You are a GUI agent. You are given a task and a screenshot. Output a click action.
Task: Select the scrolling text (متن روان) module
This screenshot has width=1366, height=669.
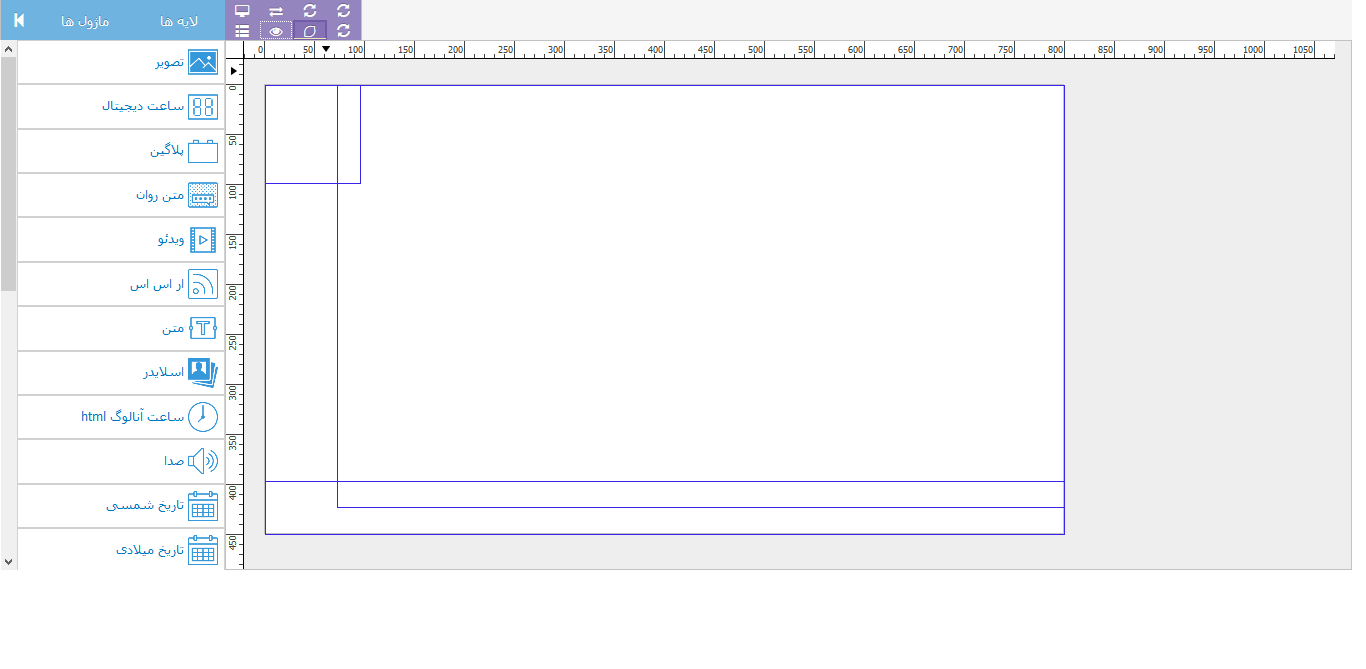[121, 195]
